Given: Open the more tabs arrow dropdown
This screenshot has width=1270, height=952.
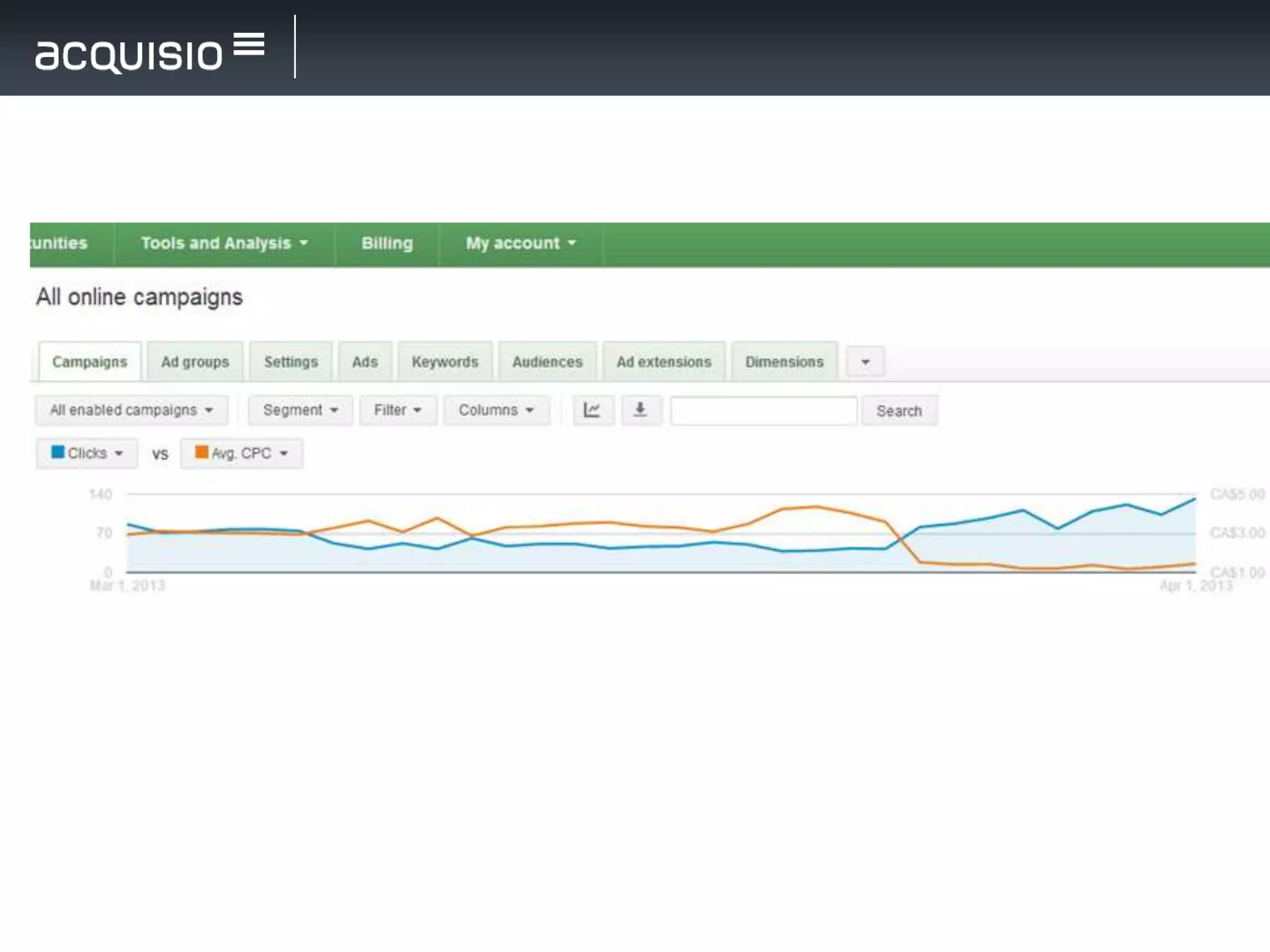Looking at the screenshot, I should pos(865,362).
